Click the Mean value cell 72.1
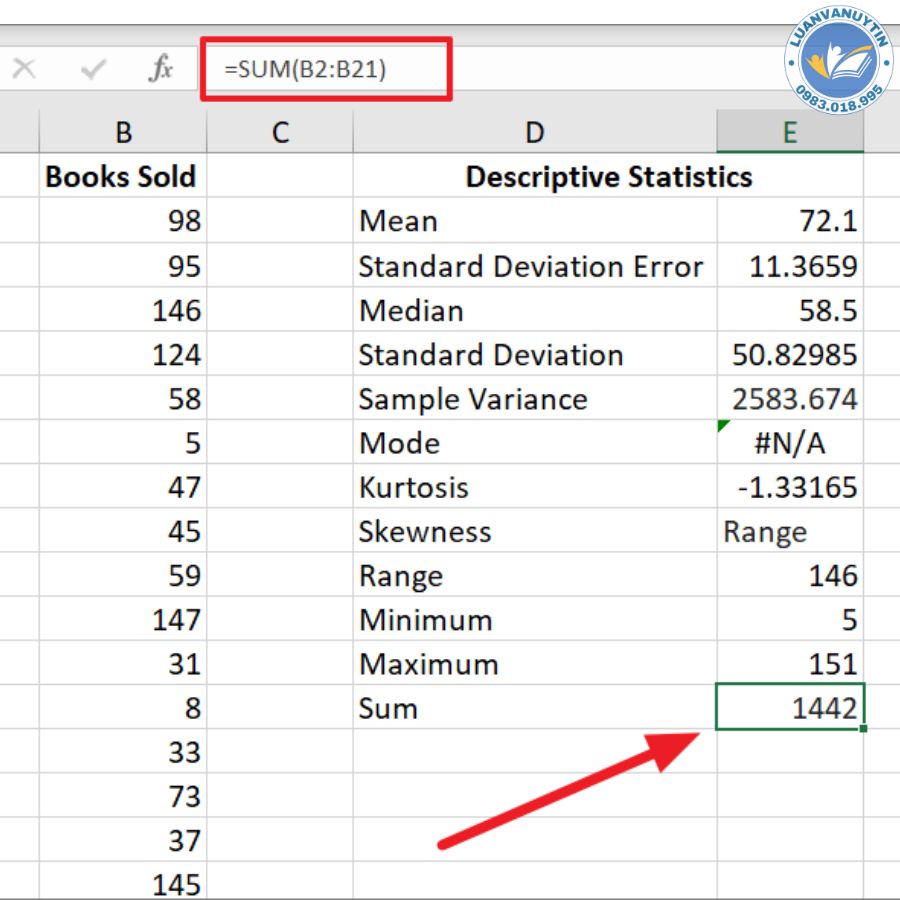 pos(789,221)
